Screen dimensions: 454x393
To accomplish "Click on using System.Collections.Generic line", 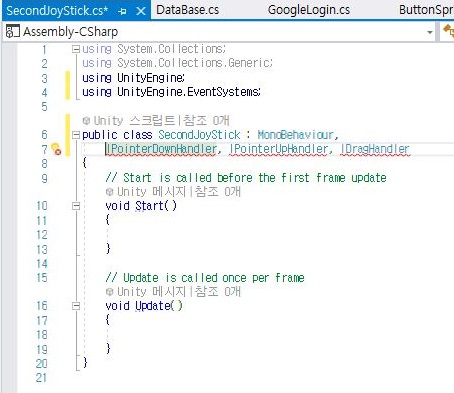I will (177, 63).
